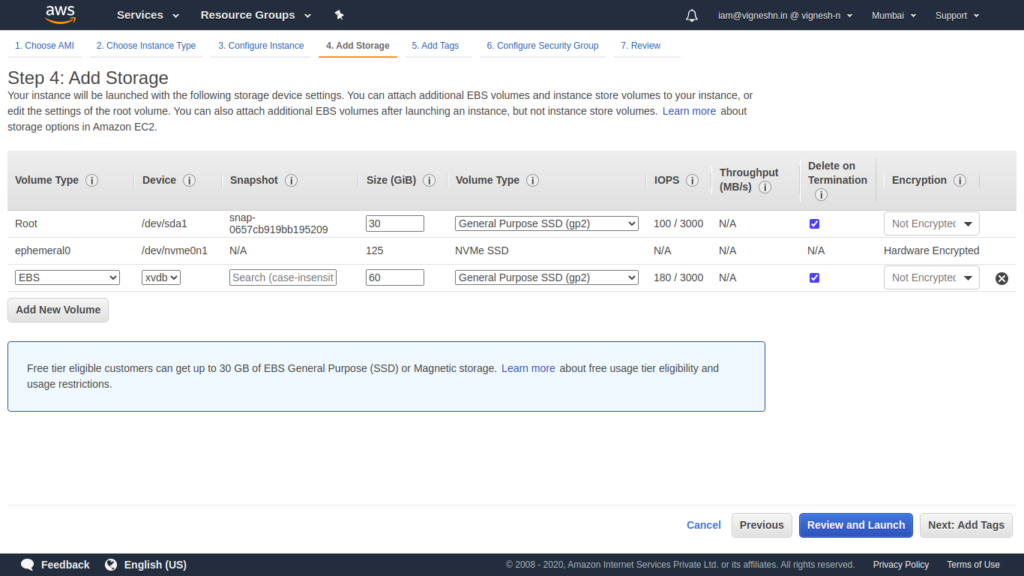
Task: Open the notifications bell icon
Action: pyautogui.click(x=692, y=15)
